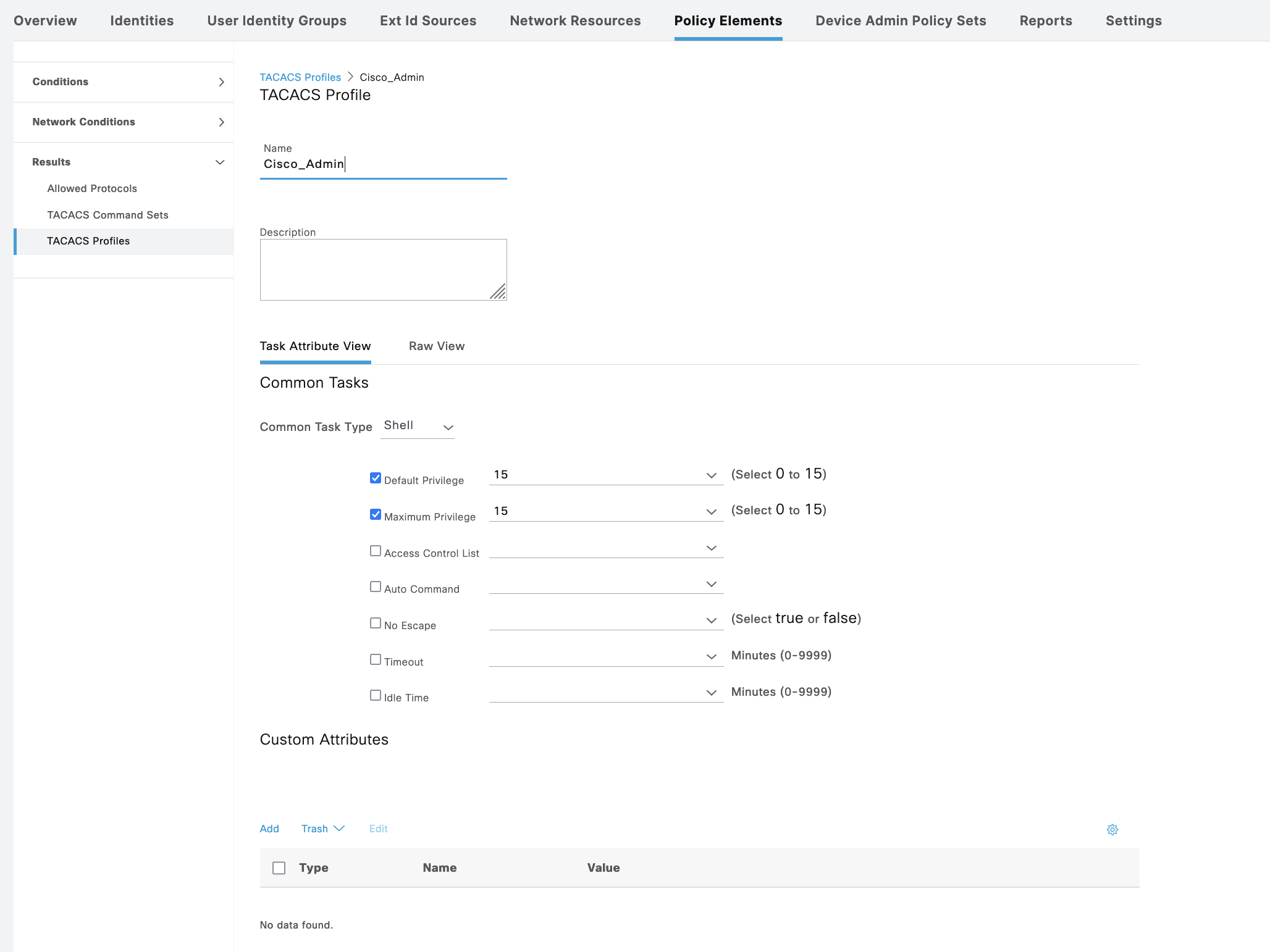1270x952 pixels.
Task: Switch to the Raw View tab
Action: (436, 346)
